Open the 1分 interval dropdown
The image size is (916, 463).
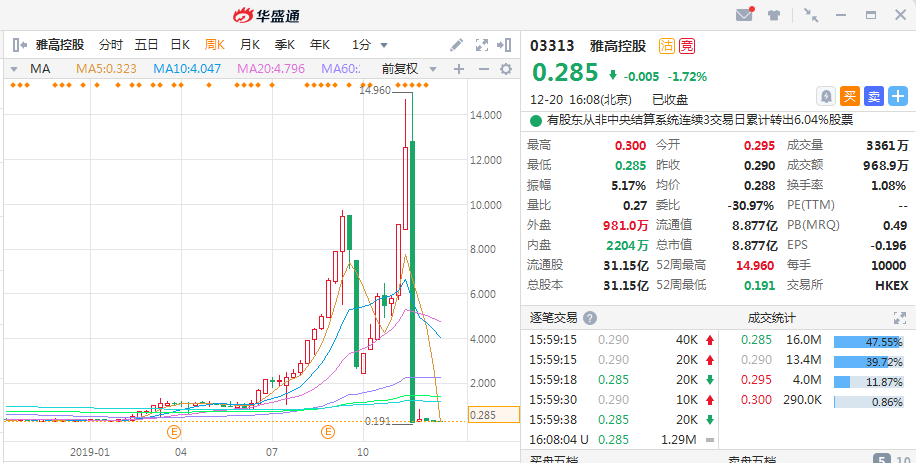(x=369, y=45)
